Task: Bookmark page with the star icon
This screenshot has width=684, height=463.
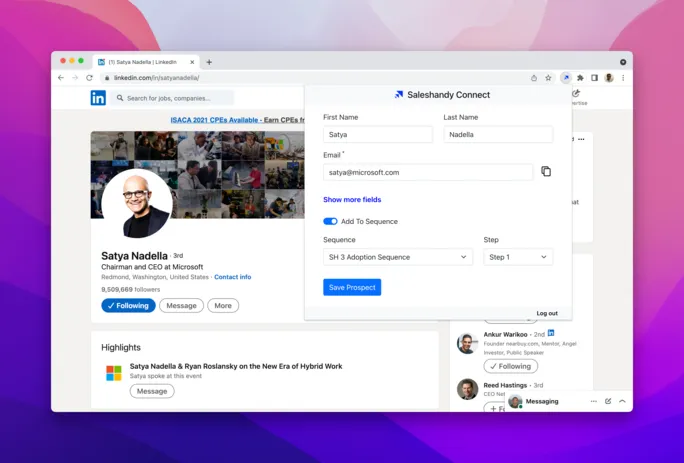Action: [548, 78]
